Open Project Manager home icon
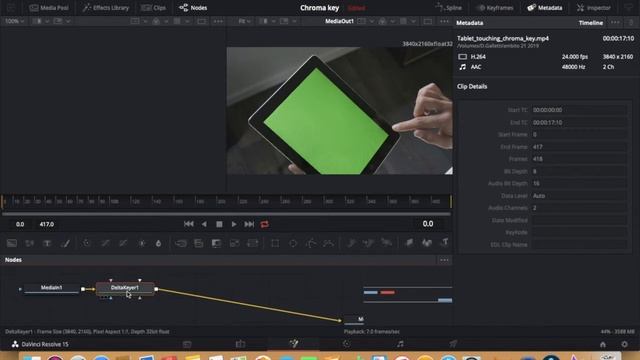640x360 pixels. tap(603, 344)
